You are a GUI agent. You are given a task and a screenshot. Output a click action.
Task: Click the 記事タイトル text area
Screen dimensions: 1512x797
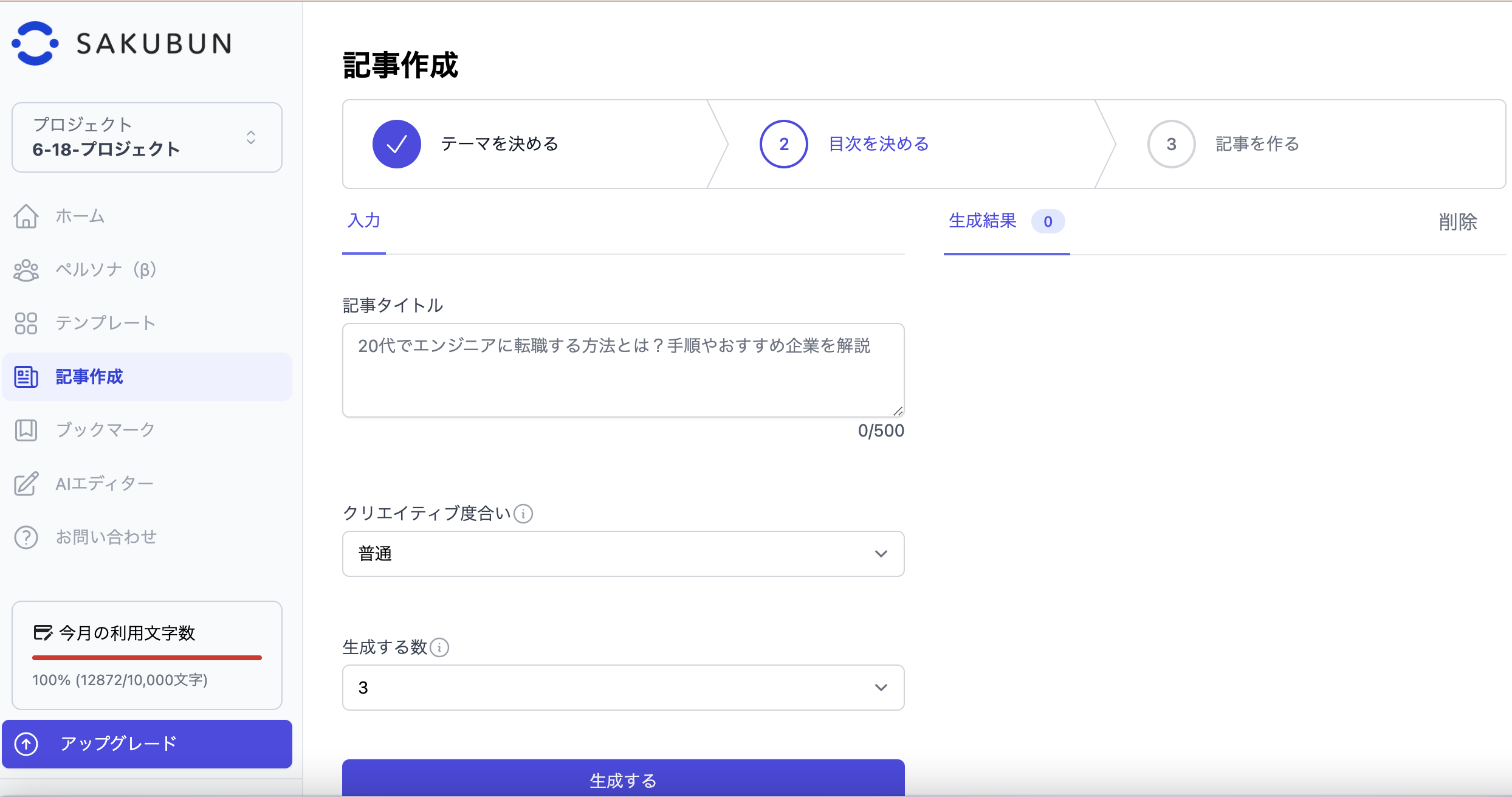pos(623,370)
